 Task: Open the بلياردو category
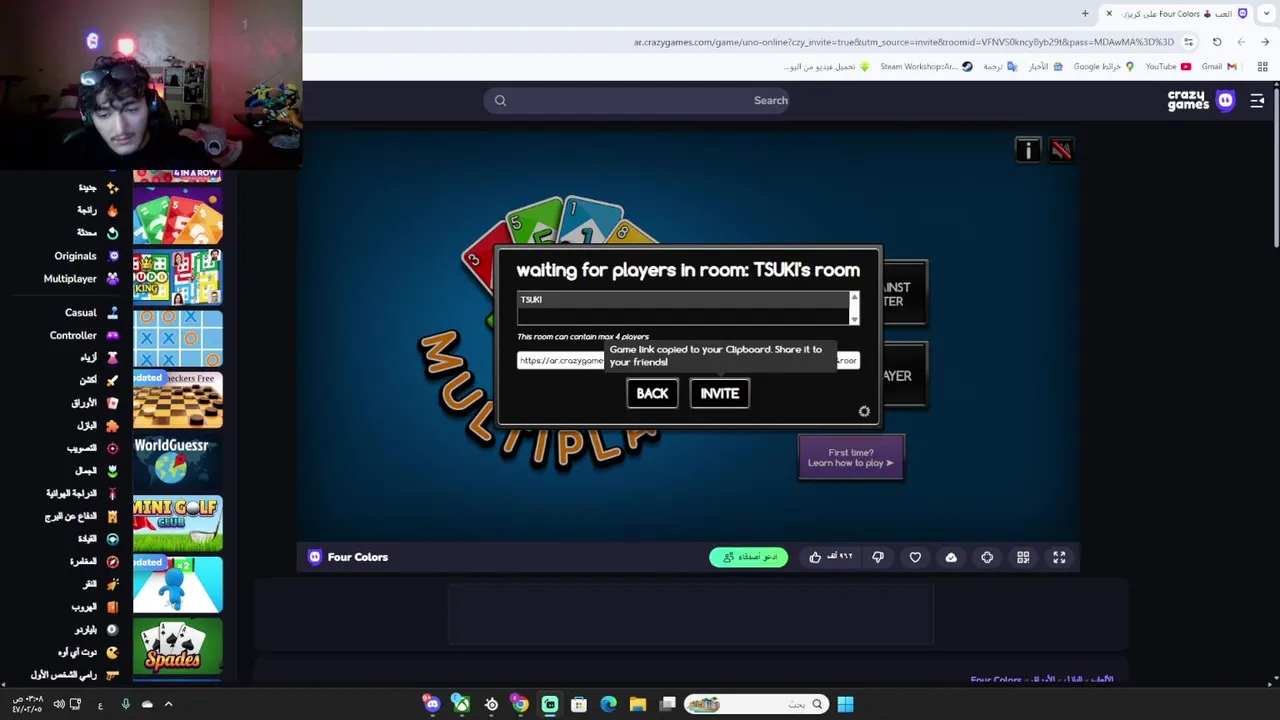96,630
